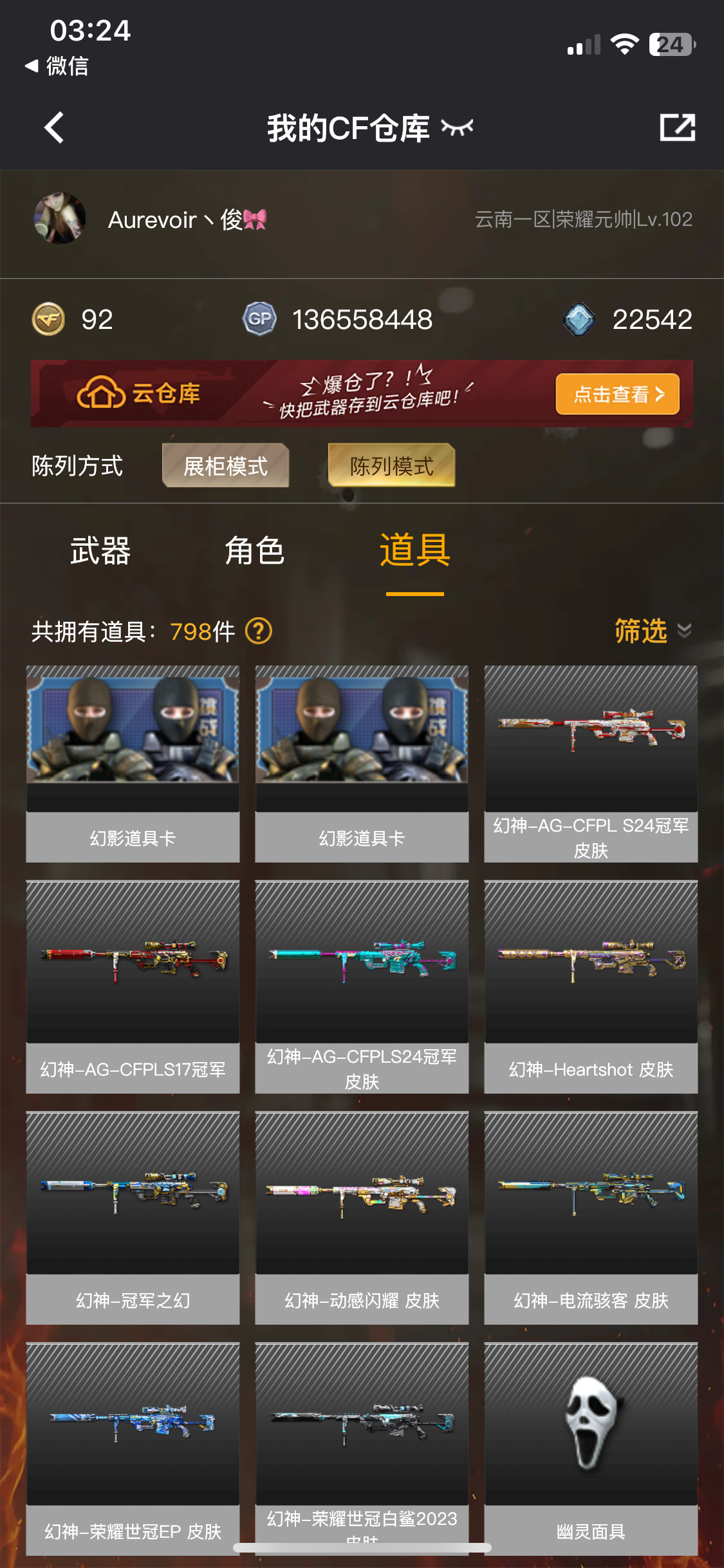The width and height of the screenshot is (724, 1568).
Task: Tap the 云仓库 cloud house icon
Action: click(x=101, y=393)
